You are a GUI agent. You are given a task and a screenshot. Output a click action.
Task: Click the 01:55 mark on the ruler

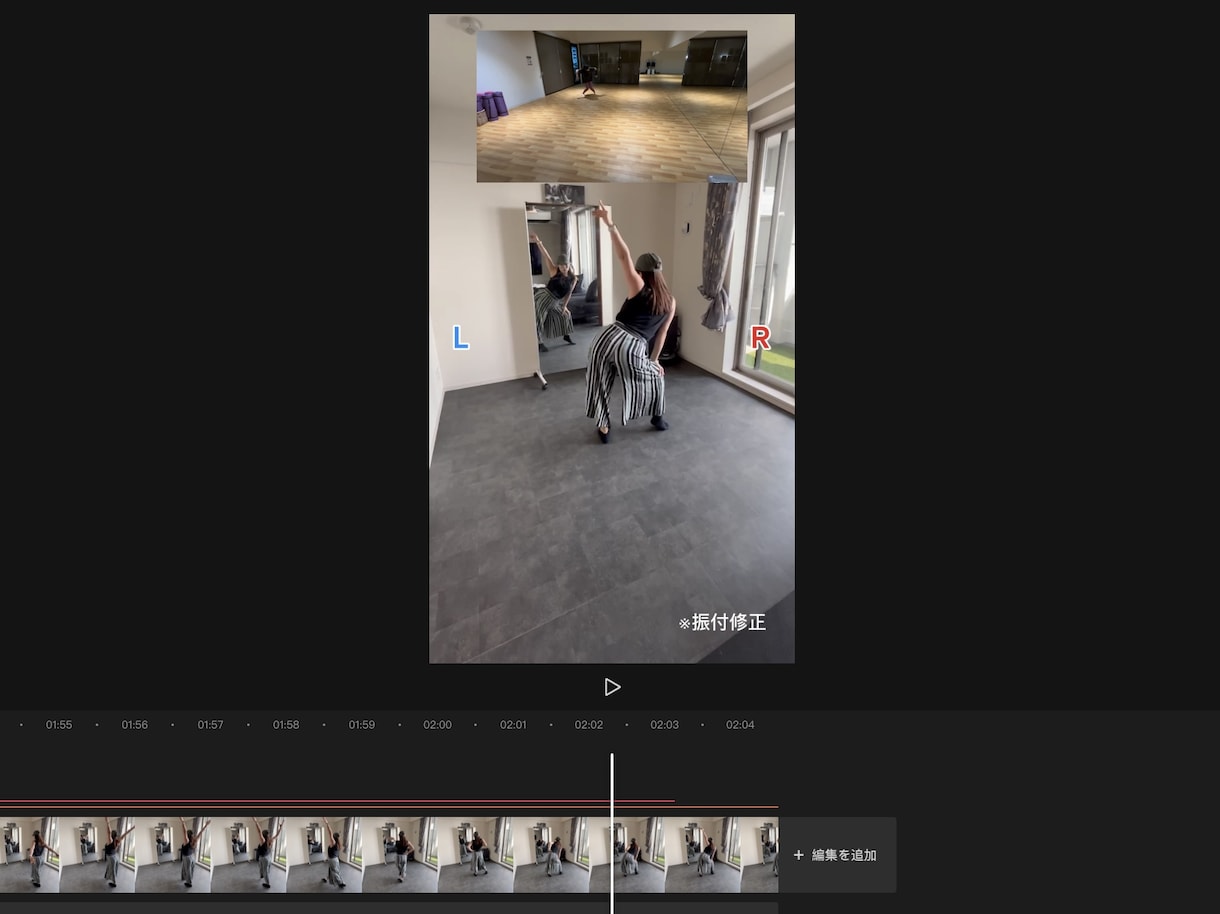pos(59,725)
